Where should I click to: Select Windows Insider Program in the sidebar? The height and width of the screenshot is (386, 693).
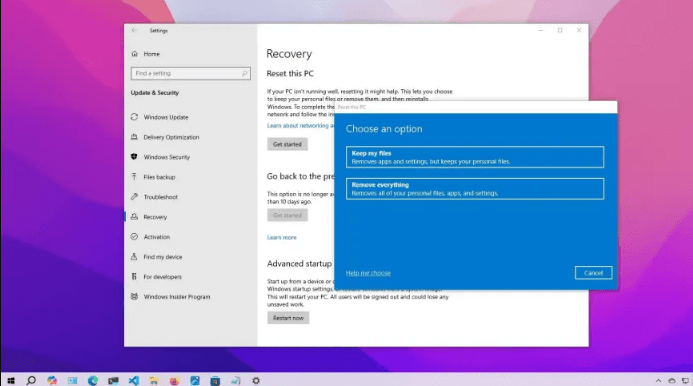190,296
